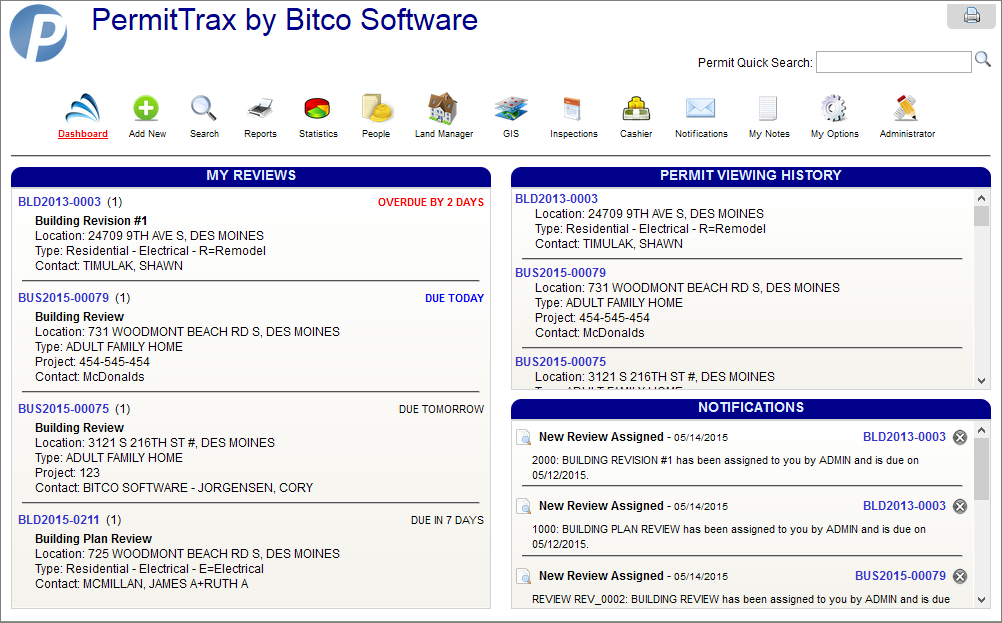This screenshot has height=623, width=1002.
Task: Open the Dashboard icon
Action: point(82,108)
